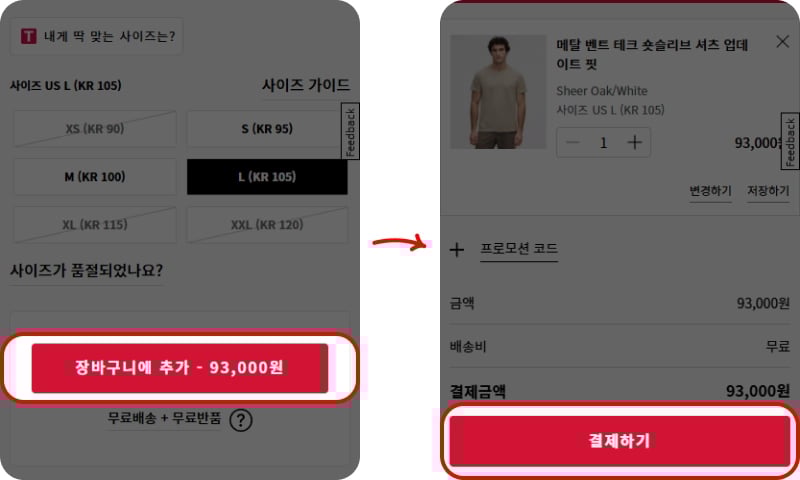Image resolution: width=800 pixels, height=480 pixels.
Task: Remove cart item with X icon
Action: 782,42
